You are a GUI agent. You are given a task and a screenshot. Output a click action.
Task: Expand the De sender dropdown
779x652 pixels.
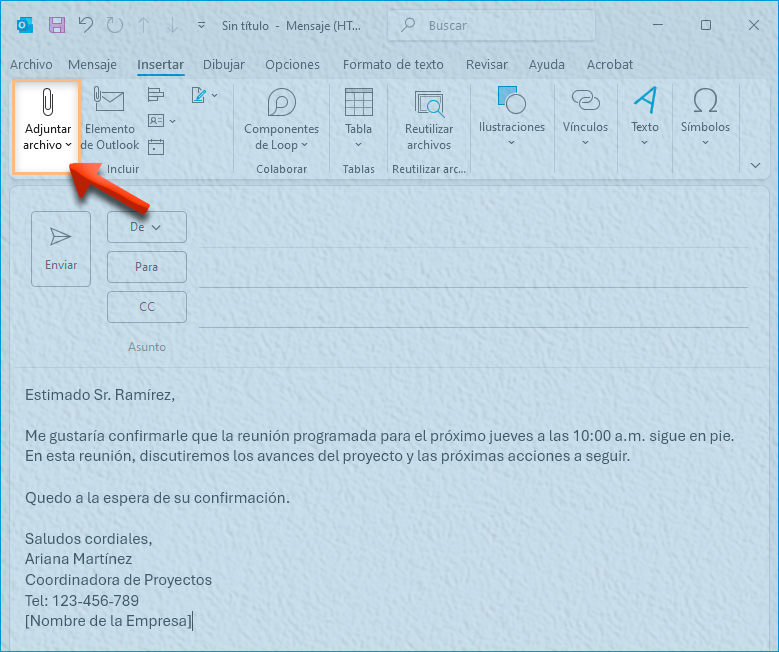146,227
